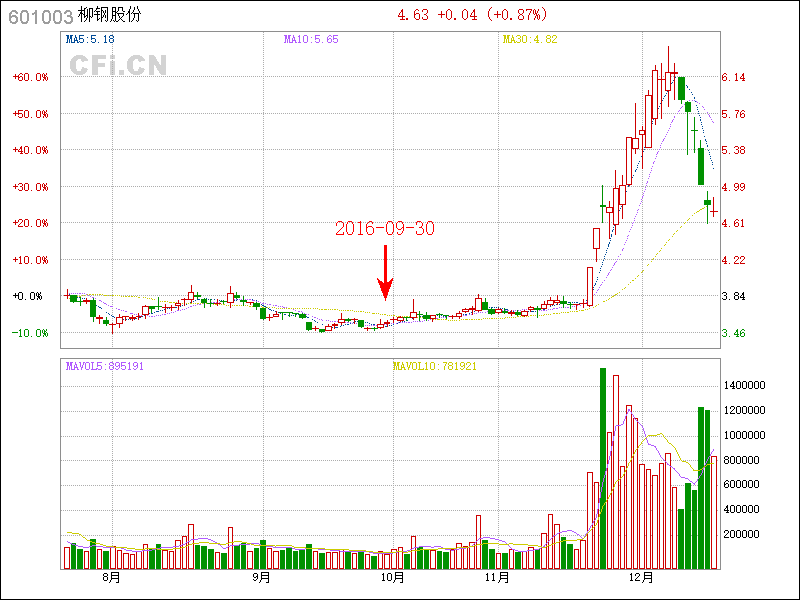The height and width of the screenshot is (600, 800).
Task: Click the 2016-09-30 date annotation
Action: click(384, 228)
